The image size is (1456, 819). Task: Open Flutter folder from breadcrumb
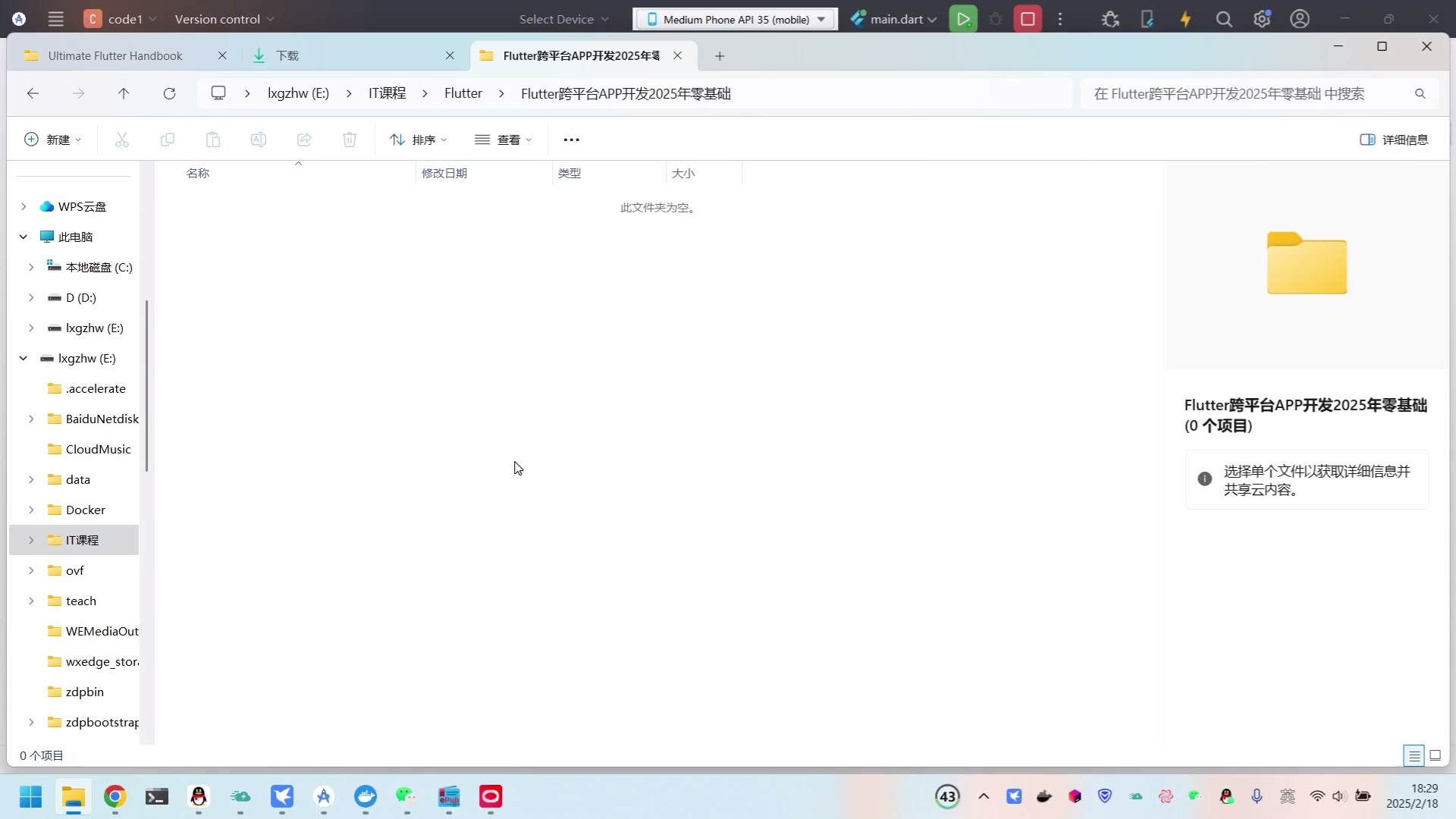[x=463, y=93]
